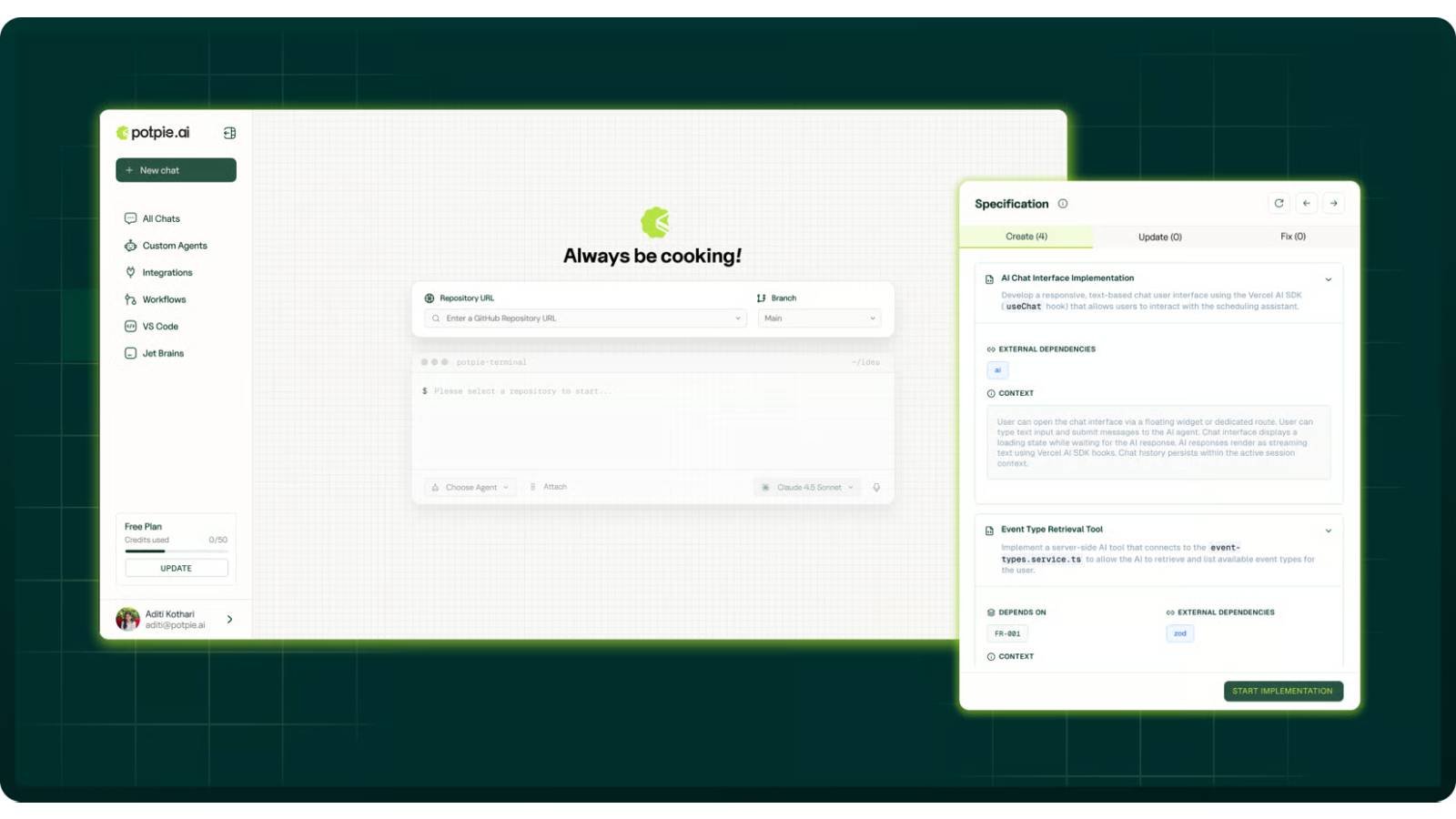
Task: Click the search icon in the repository field
Action: [436, 318]
